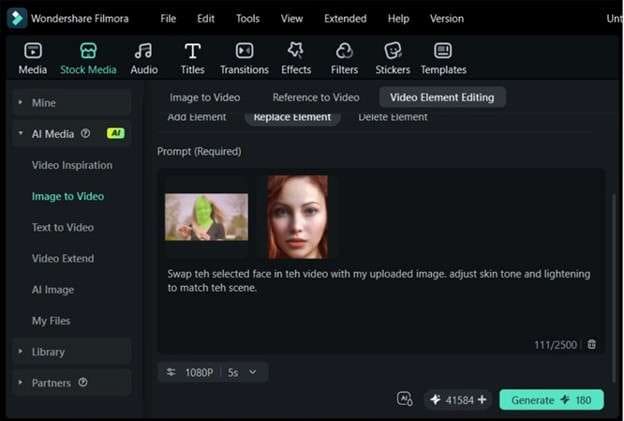
Task: Open the Filters panel
Action: 344,58
